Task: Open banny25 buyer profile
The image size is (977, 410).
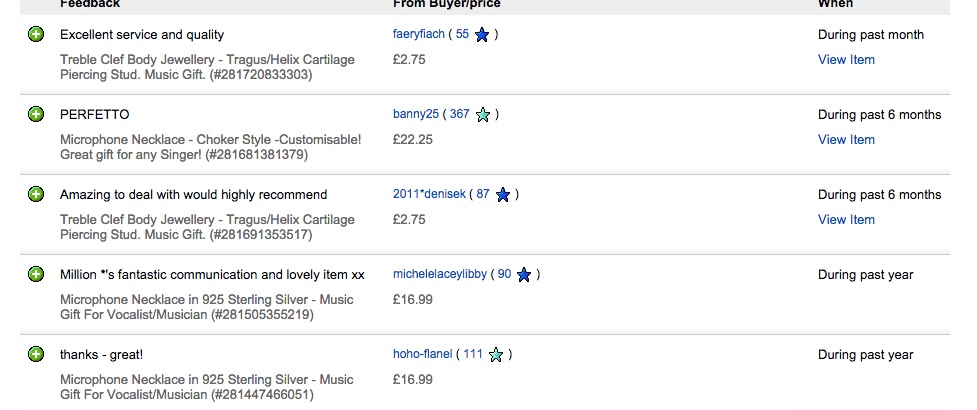Action: pos(416,114)
